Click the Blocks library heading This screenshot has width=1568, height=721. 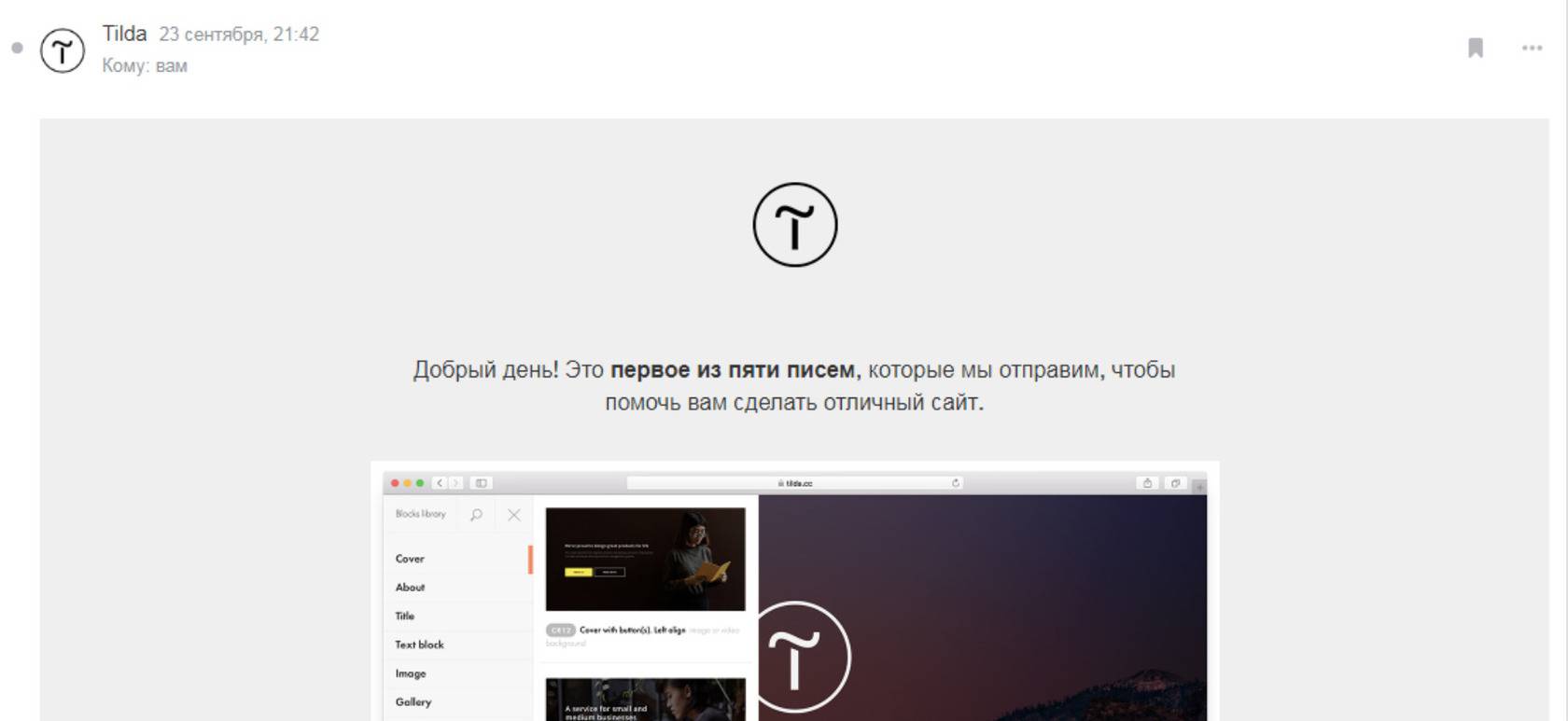pos(420,514)
